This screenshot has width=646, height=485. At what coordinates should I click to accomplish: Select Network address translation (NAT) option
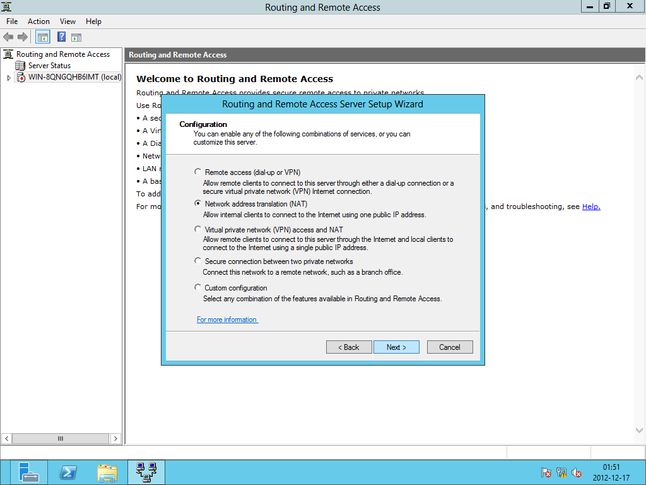[x=198, y=204]
